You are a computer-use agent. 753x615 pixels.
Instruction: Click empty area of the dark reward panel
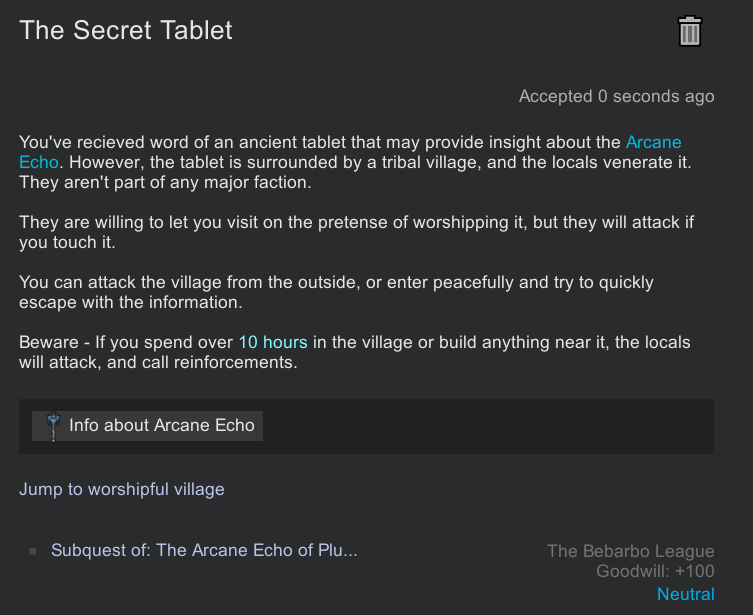click(480, 427)
